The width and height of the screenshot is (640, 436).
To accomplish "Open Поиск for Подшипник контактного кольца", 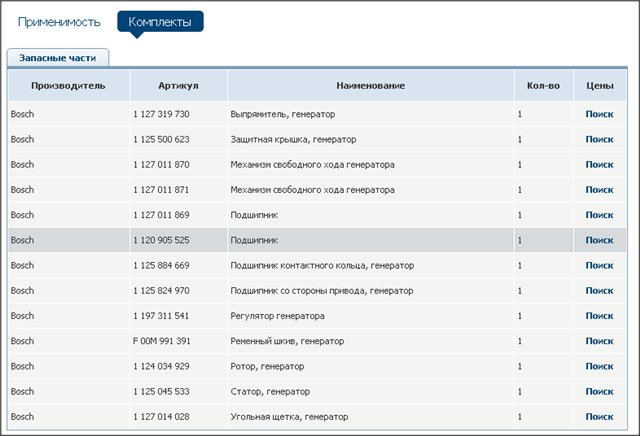I will 599,265.
